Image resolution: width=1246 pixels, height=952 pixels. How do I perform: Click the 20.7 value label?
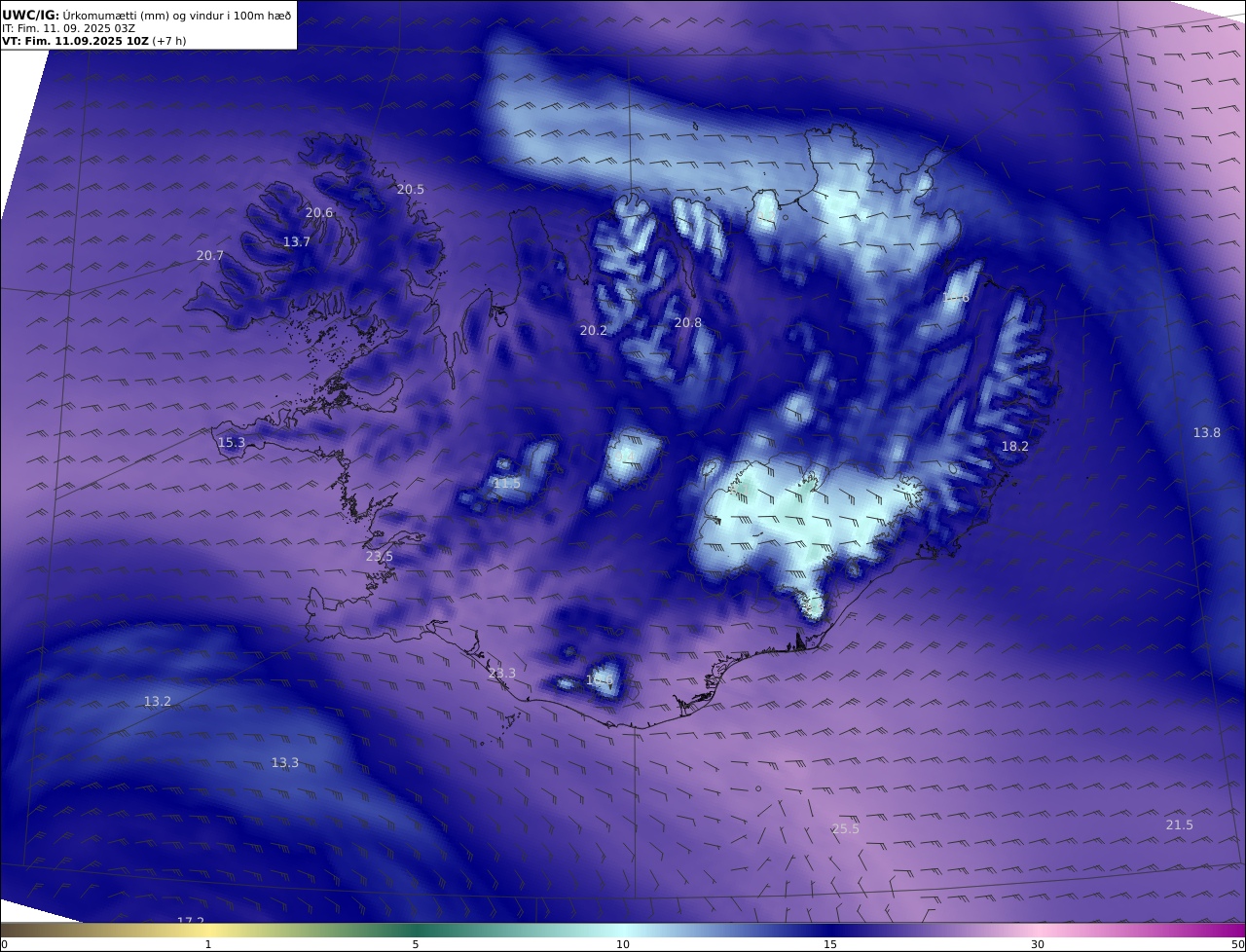point(210,256)
